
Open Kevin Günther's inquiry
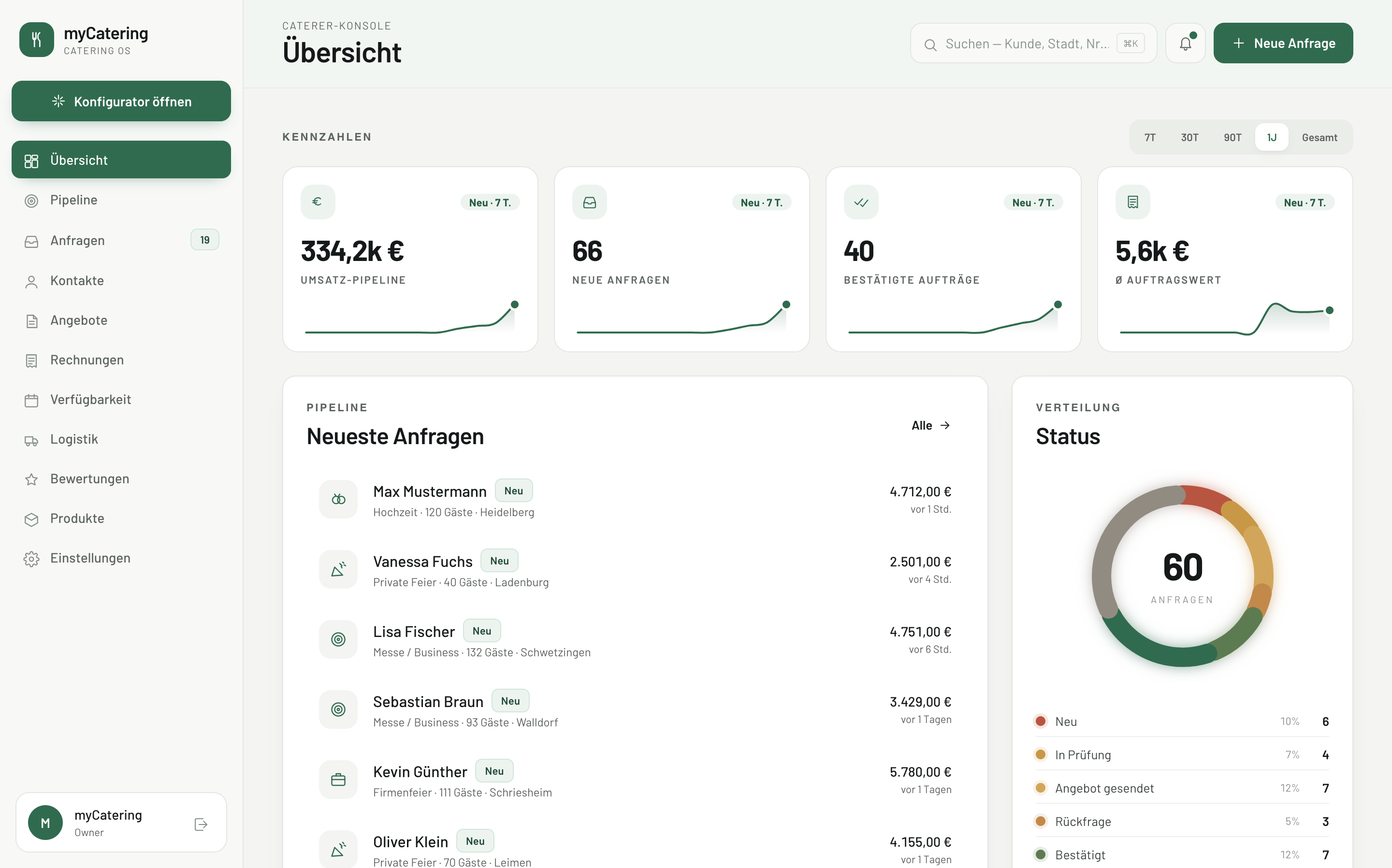tap(635, 780)
